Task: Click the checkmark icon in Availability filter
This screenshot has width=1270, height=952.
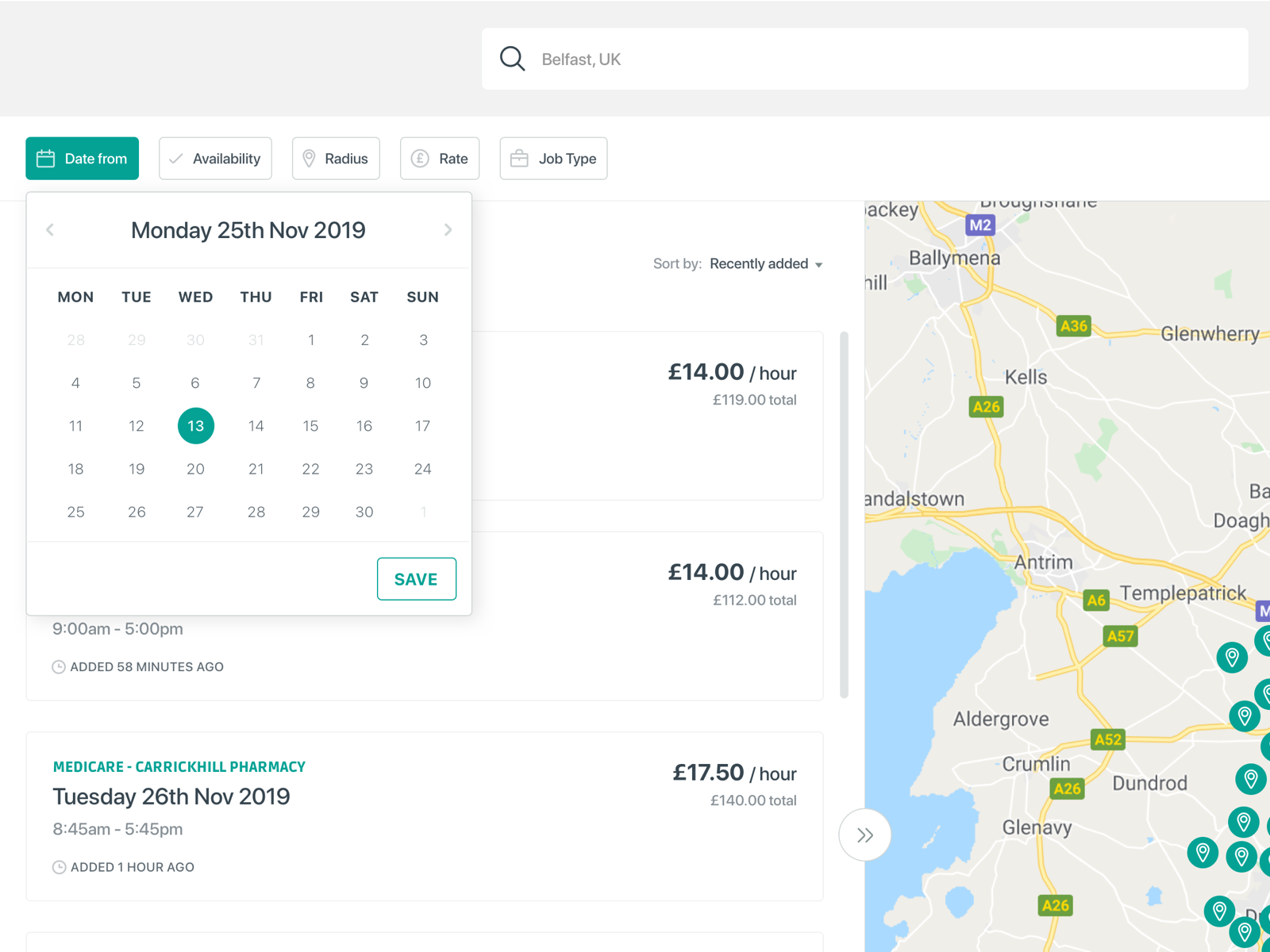Action: [176, 159]
